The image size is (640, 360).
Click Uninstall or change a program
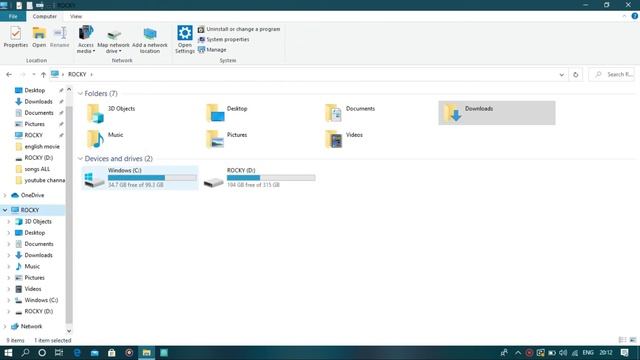(x=239, y=29)
